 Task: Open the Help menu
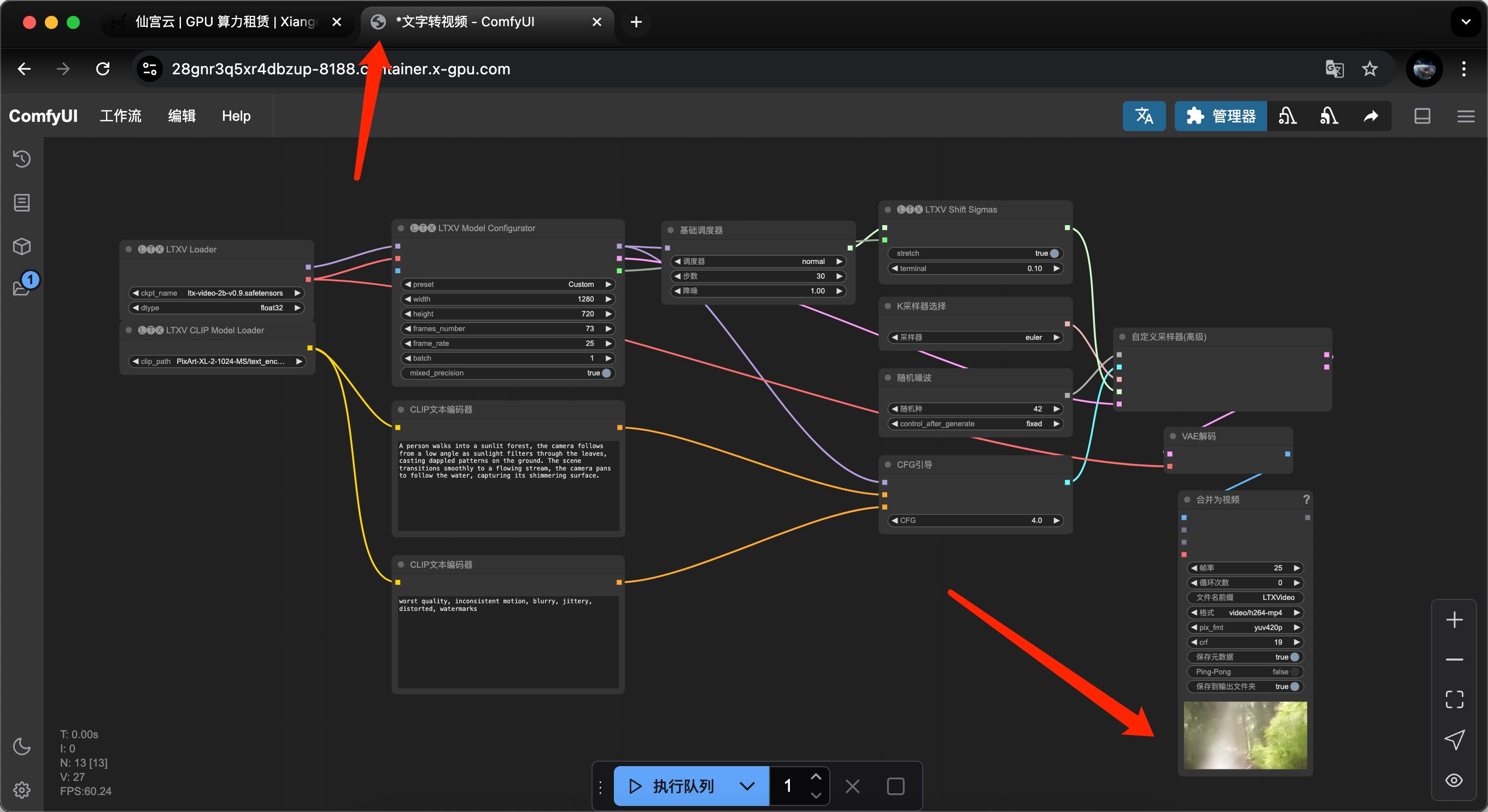pos(236,116)
